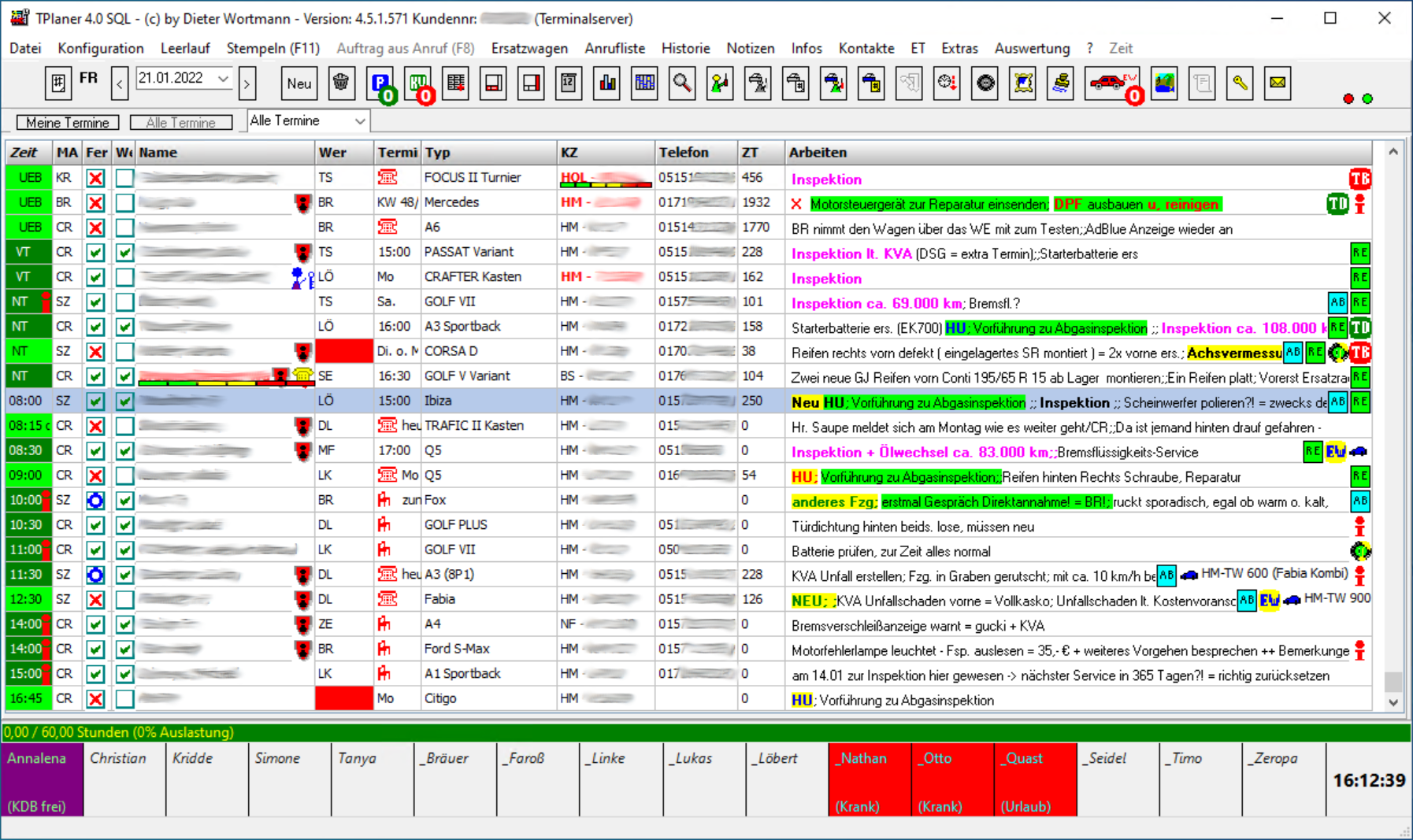Image resolution: width=1413 pixels, height=840 pixels.
Task: Open the Konfiguration menu
Action: coord(101,48)
